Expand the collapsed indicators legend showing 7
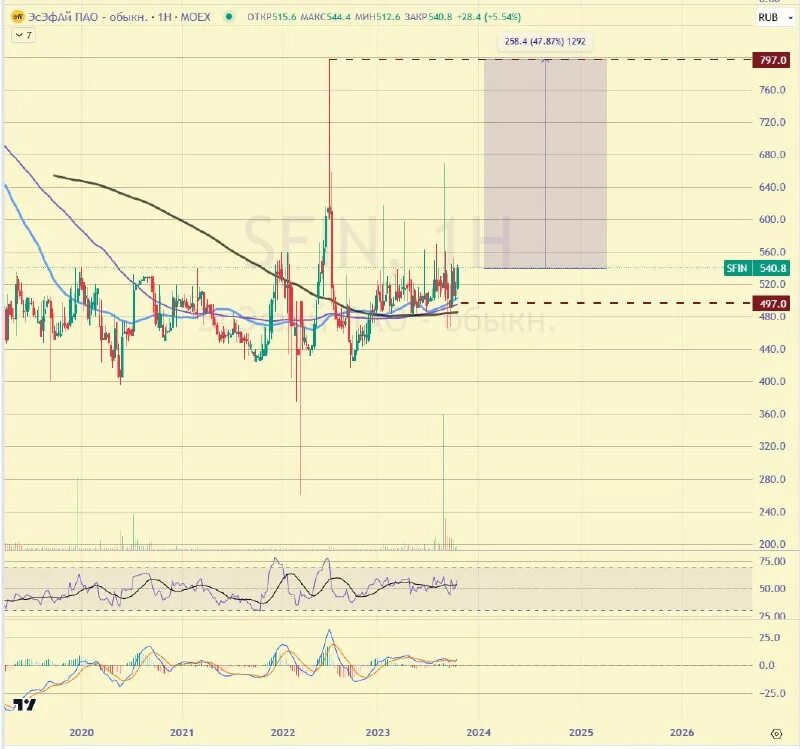 click(23, 35)
